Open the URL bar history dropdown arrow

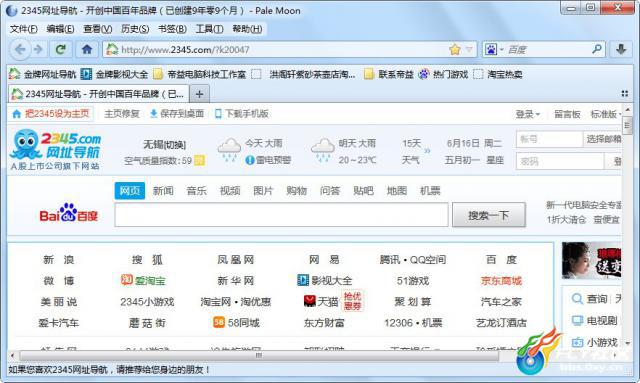click(x=469, y=50)
